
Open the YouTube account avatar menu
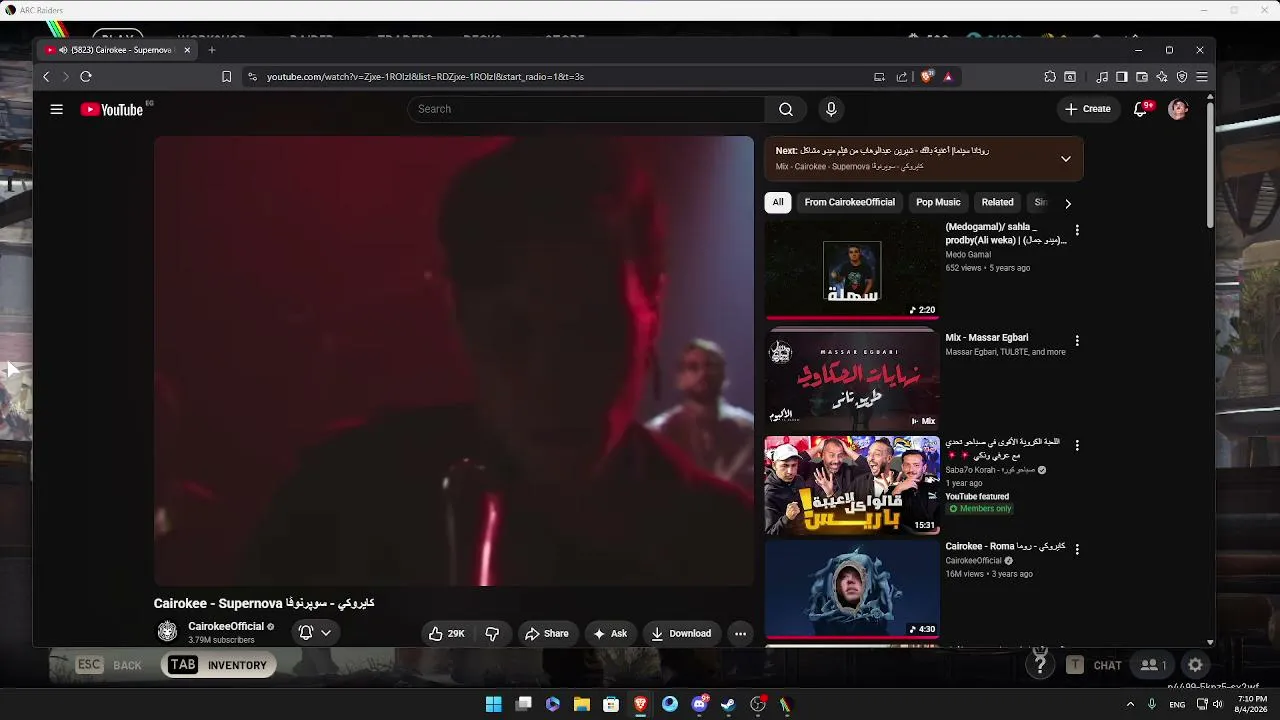tap(1178, 109)
